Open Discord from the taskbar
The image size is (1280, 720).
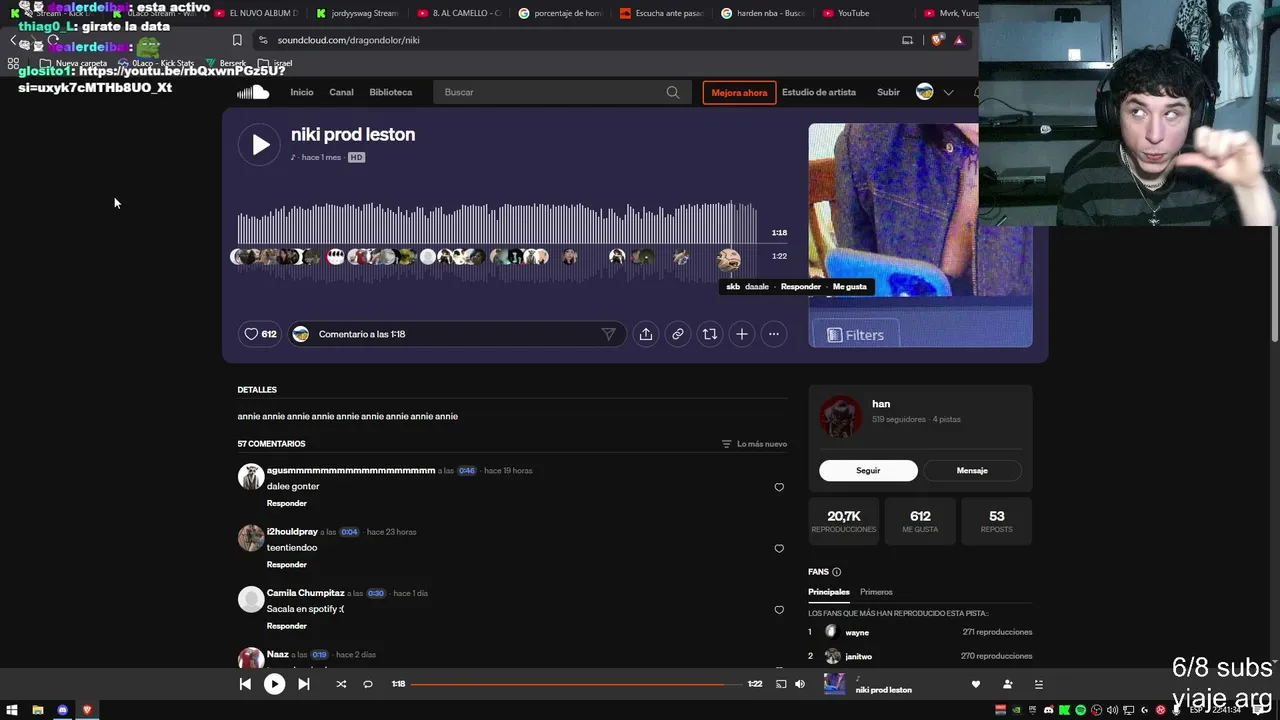click(62, 710)
